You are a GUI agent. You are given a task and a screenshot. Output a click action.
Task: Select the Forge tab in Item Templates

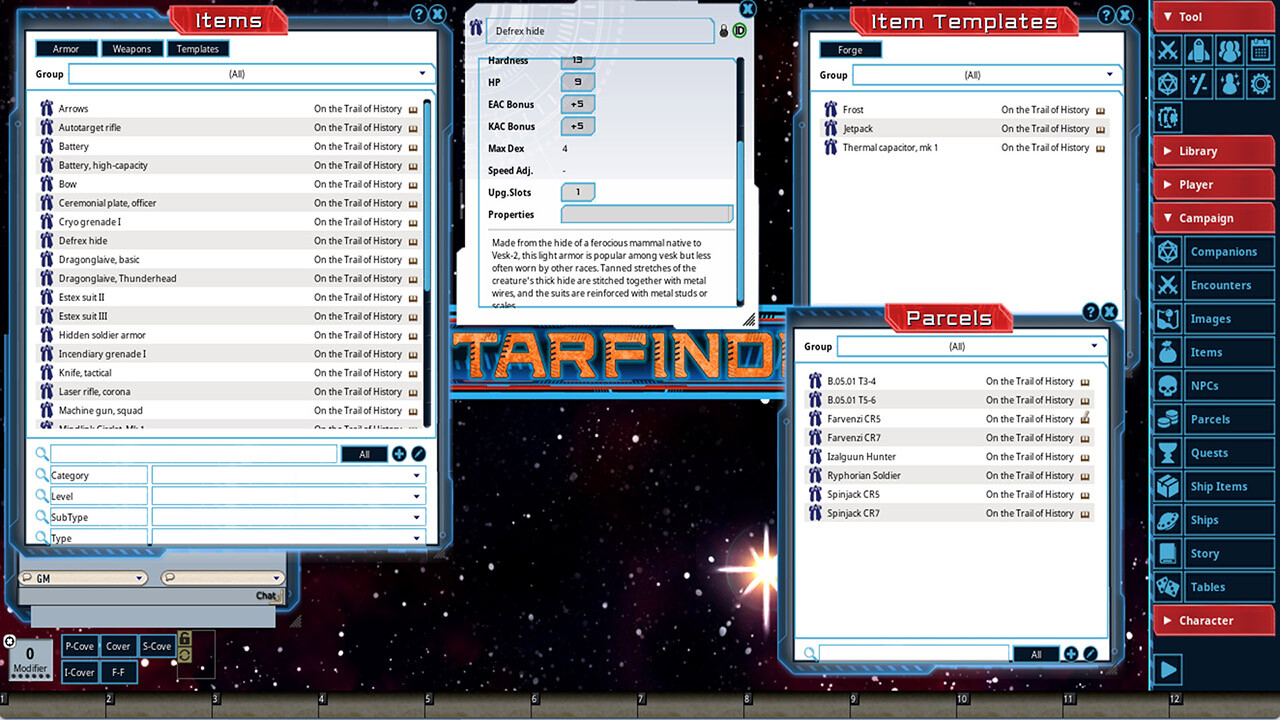point(850,48)
